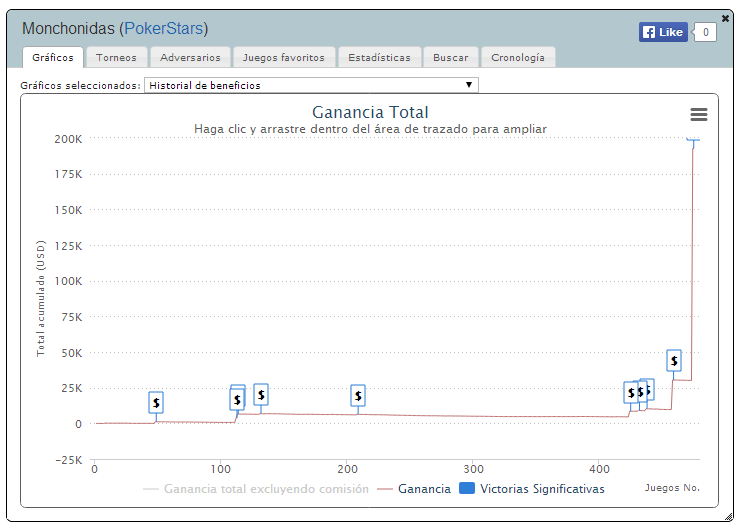Viewport: 740px width, 529px height.
Task: Switch to the Torneos tab
Action: pyautogui.click(x=116, y=58)
